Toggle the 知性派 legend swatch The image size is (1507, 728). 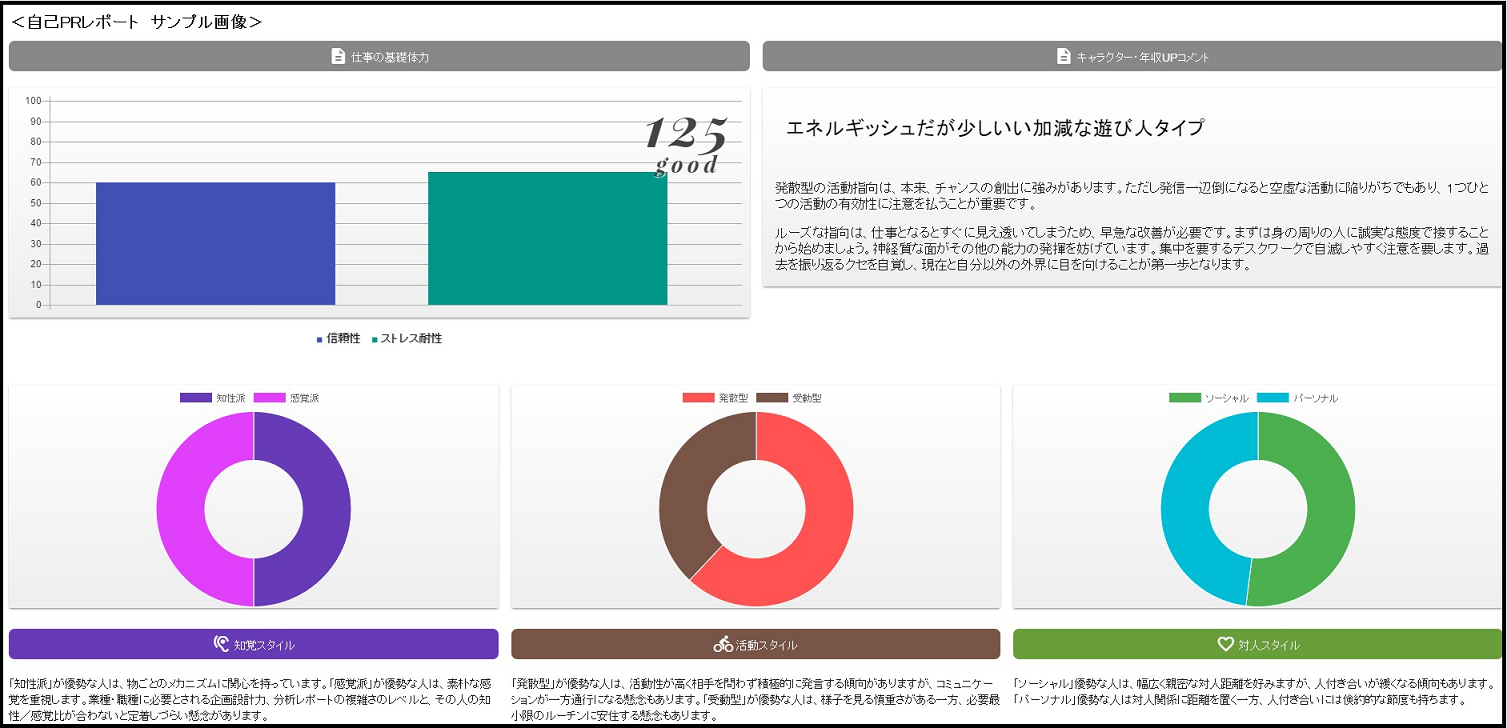196,398
